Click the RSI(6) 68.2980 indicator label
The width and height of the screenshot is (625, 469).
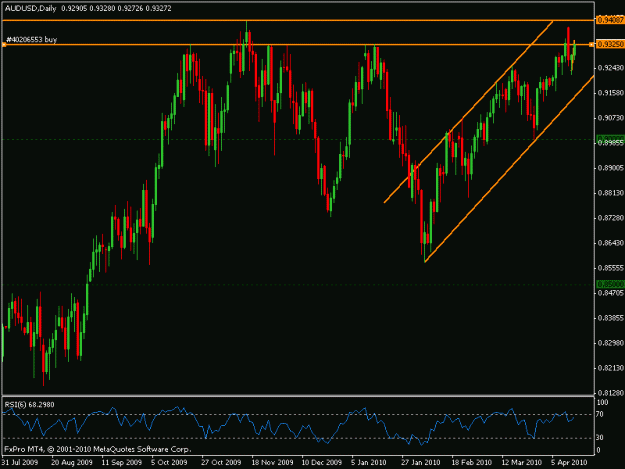[x=29, y=405]
